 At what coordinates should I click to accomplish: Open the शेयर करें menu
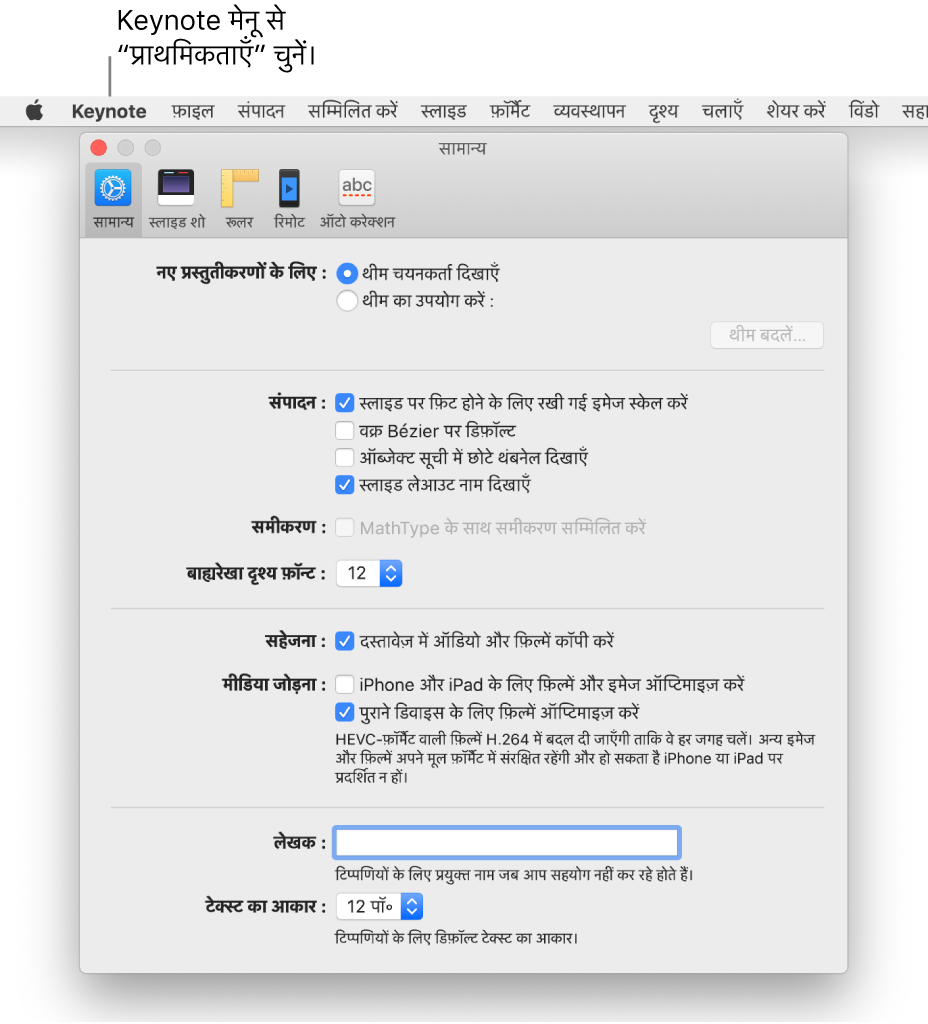coord(796,111)
